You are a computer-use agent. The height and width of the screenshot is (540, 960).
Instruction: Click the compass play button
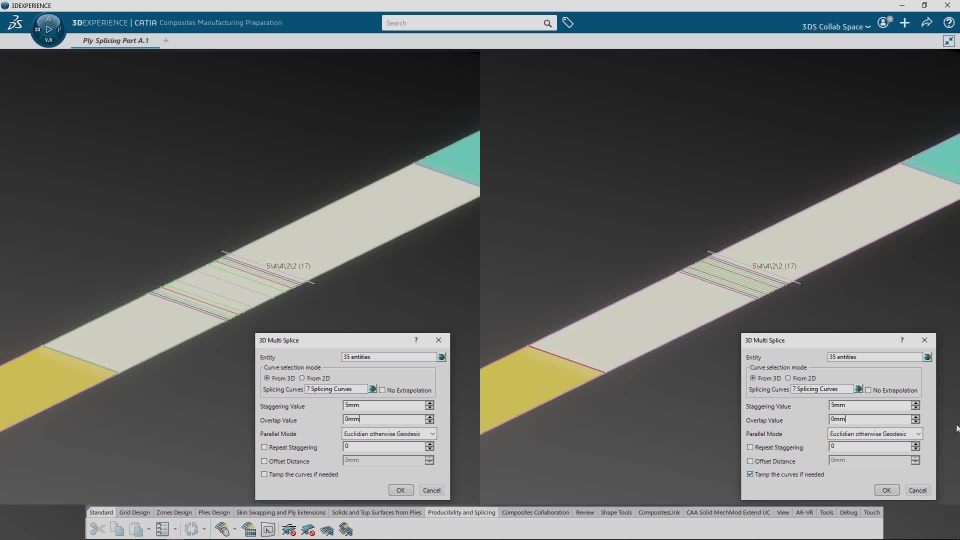(x=49, y=29)
